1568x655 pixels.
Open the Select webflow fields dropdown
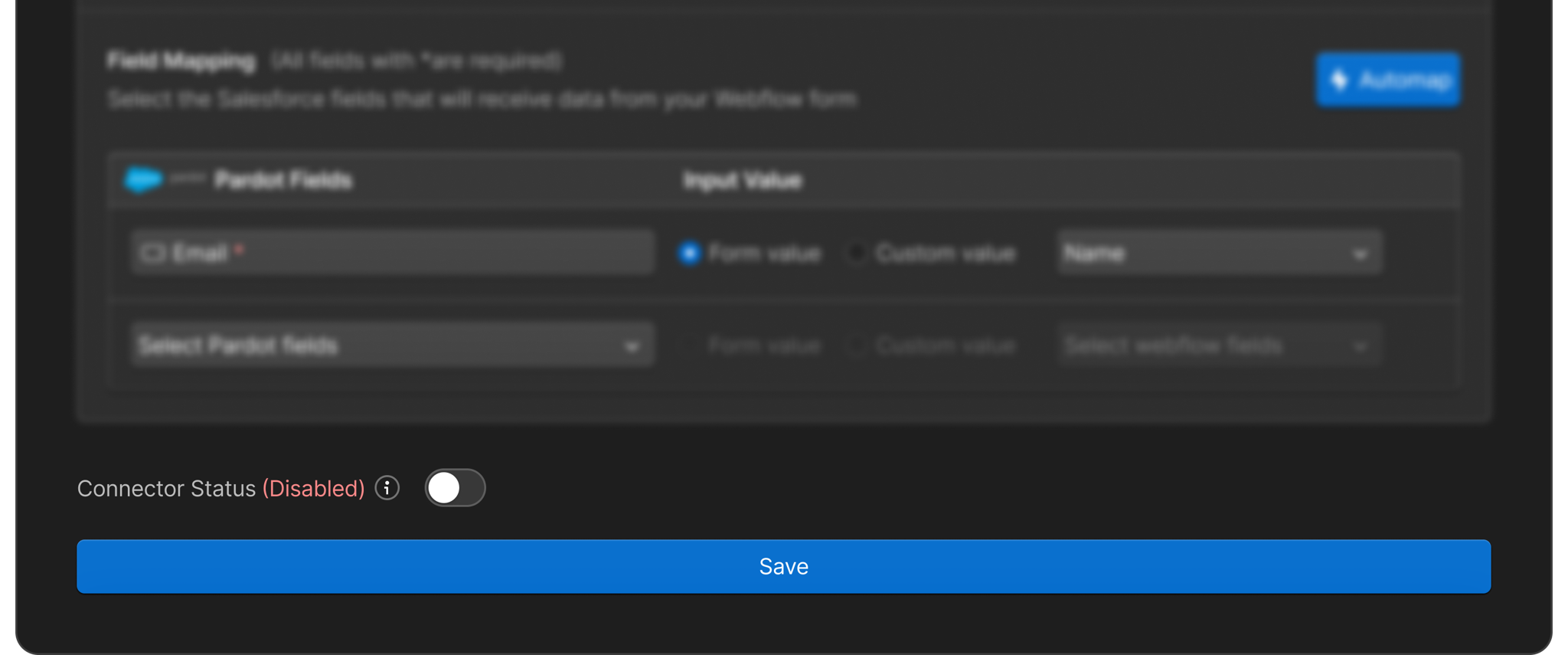[1220, 346]
